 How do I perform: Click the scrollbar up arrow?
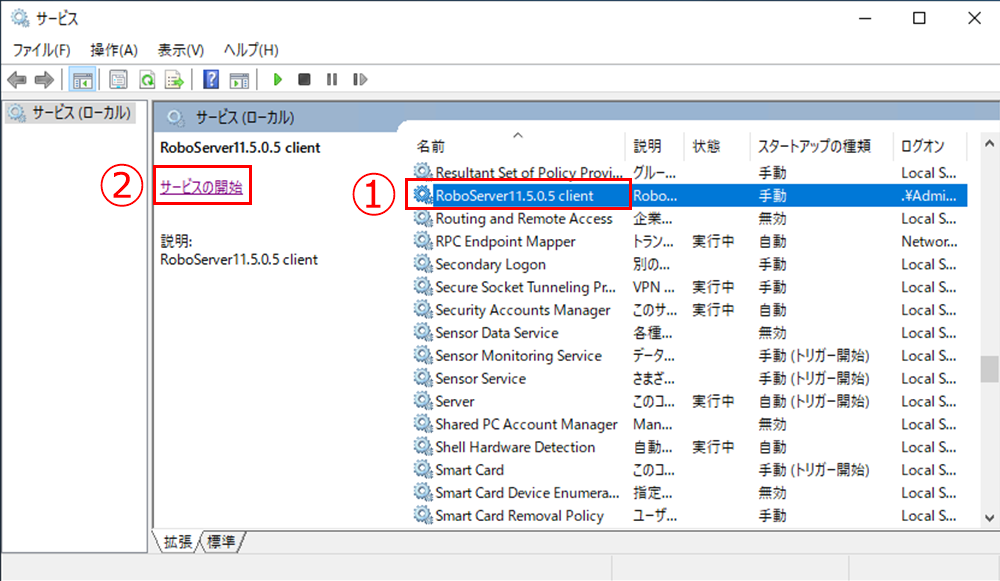pos(989,143)
